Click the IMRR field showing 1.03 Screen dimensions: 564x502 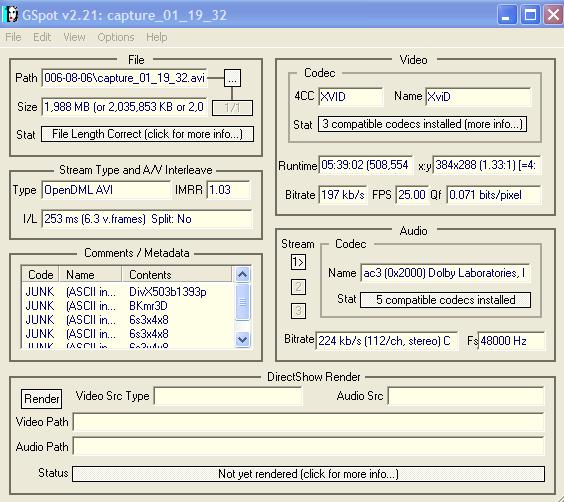[228, 190]
